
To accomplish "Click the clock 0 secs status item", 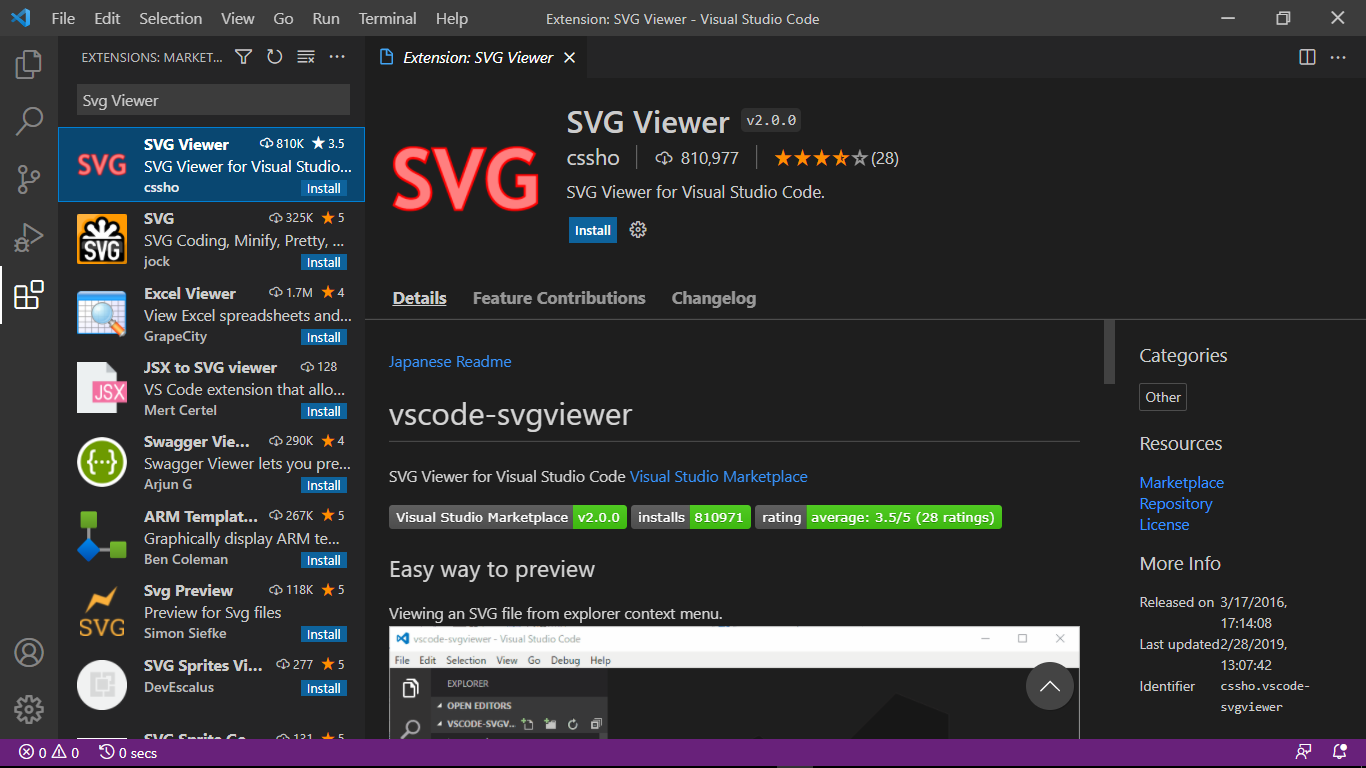I will 128,753.
